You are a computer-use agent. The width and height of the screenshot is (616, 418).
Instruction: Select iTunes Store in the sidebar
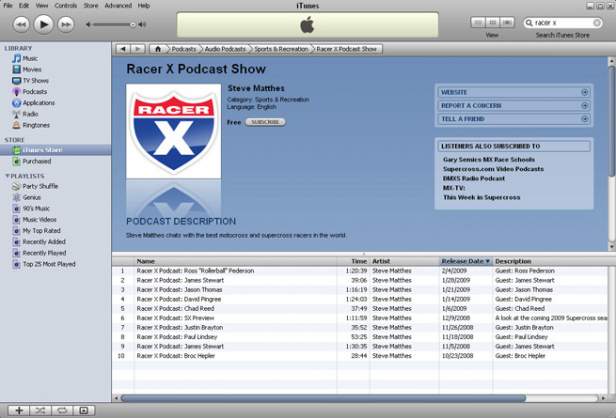(x=55, y=150)
